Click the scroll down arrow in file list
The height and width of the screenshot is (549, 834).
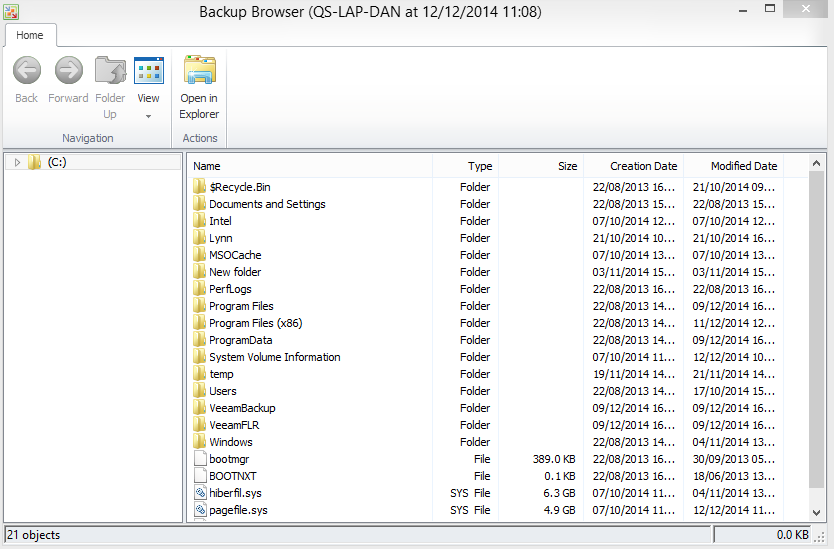[816, 513]
